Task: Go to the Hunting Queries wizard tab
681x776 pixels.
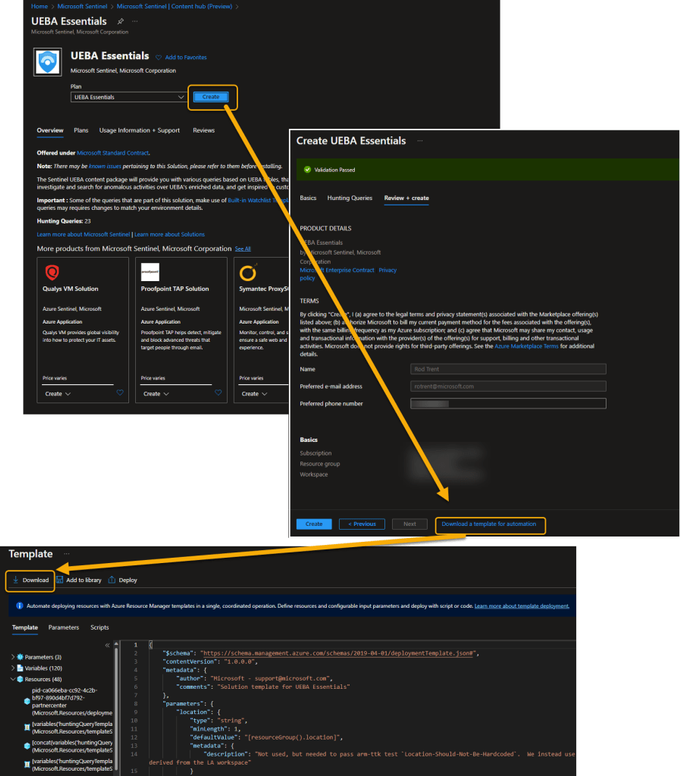Action: coord(349,198)
